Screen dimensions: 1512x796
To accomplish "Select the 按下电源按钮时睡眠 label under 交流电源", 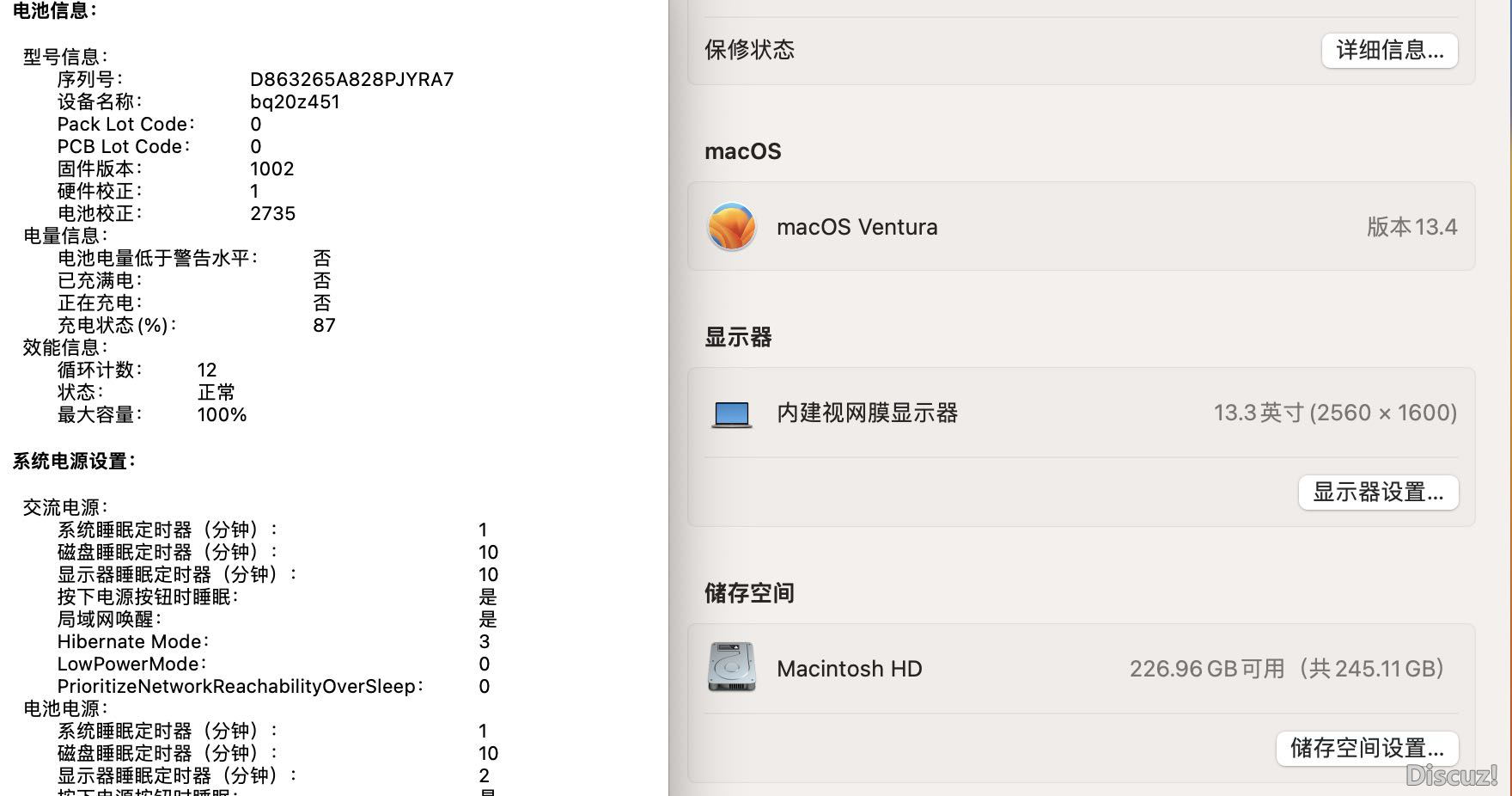I will [x=148, y=597].
